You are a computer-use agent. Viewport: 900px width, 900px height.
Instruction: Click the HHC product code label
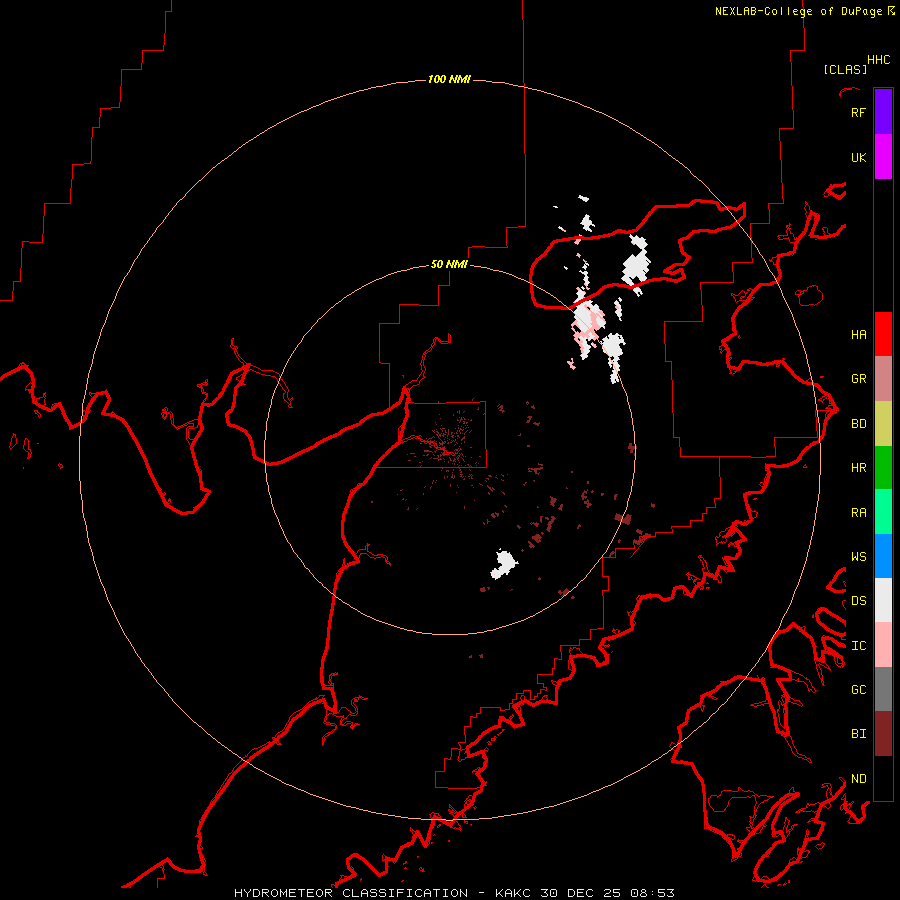[x=879, y=60]
